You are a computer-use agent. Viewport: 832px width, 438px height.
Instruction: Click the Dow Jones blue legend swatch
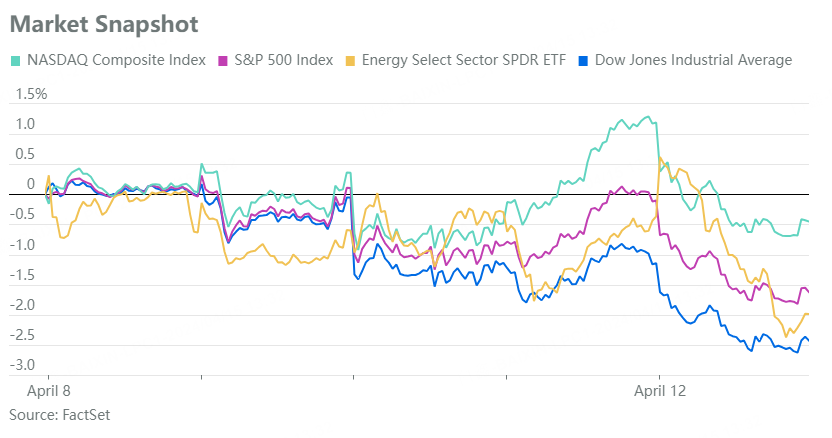(x=584, y=60)
